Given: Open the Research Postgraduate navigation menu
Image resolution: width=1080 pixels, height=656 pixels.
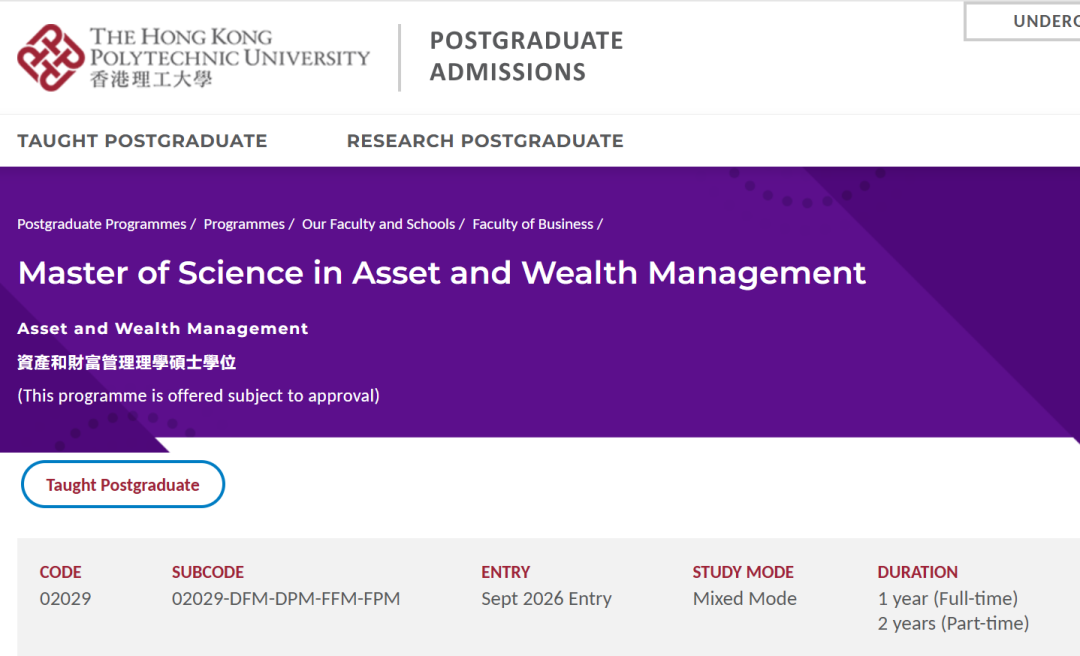Looking at the screenshot, I should point(485,141).
